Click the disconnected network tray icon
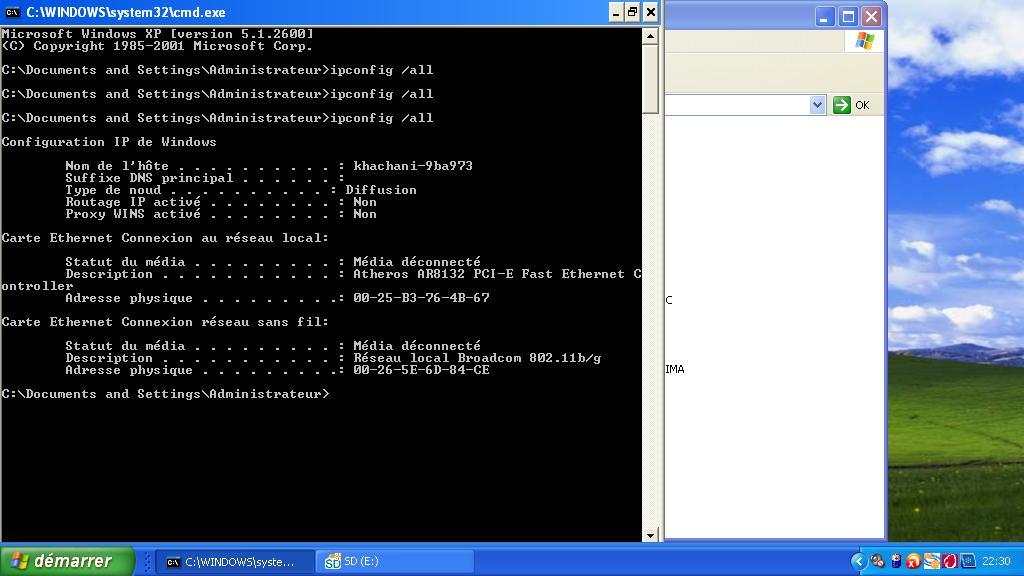Viewport: 1024px width, 576px height. coord(877,561)
